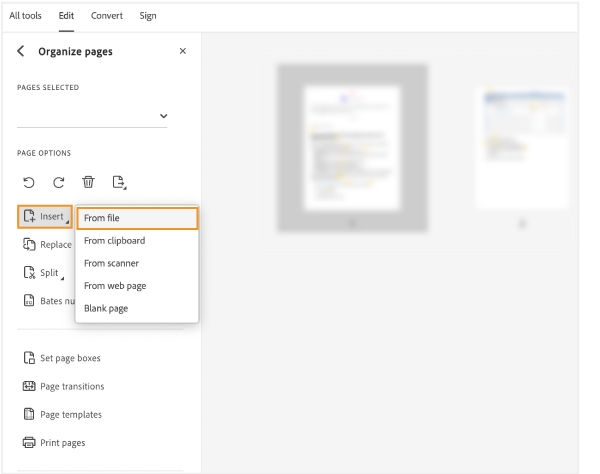Screen dimensions: 600x474
Task: Click the Page transitions icon
Action: 29,386
